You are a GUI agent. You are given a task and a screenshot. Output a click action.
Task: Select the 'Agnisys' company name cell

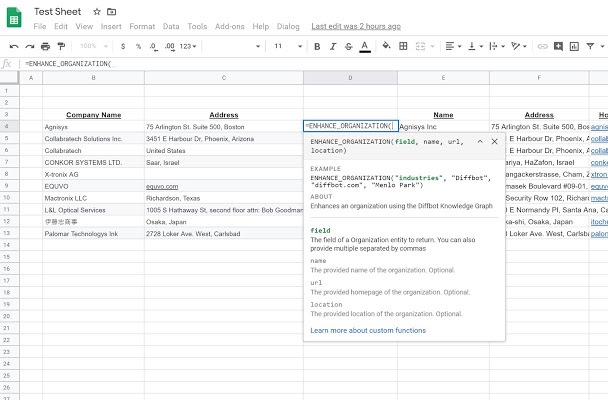tap(93, 127)
